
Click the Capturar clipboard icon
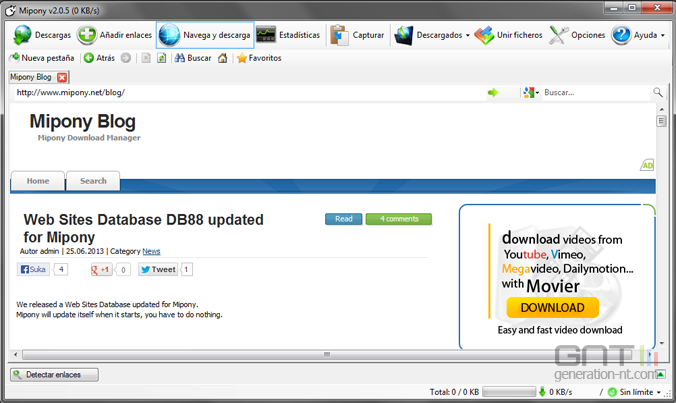(x=357, y=35)
